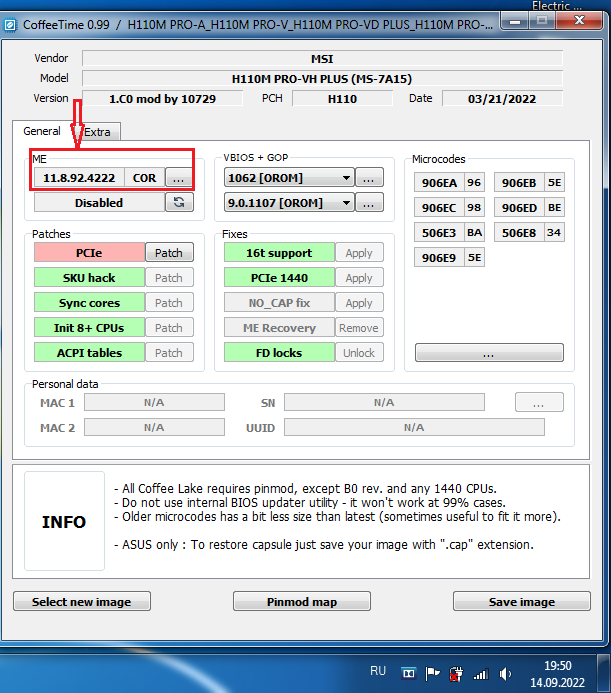Switch to the Extra tab
Viewport: 611px width, 693px height.
(98, 132)
